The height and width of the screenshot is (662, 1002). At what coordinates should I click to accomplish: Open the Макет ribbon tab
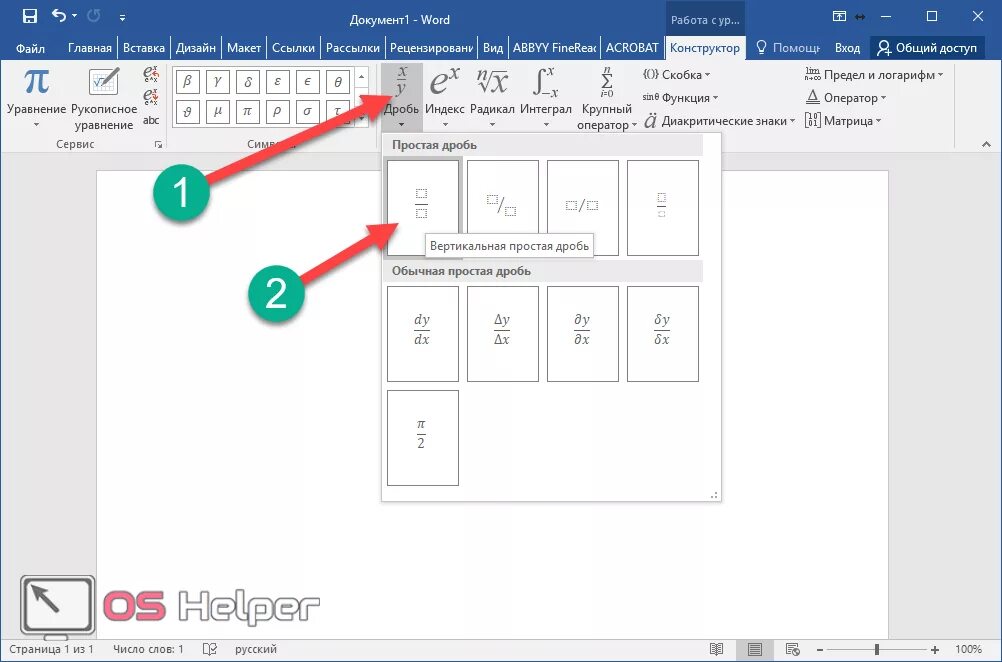pyautogui.click(x=243, y=48)
